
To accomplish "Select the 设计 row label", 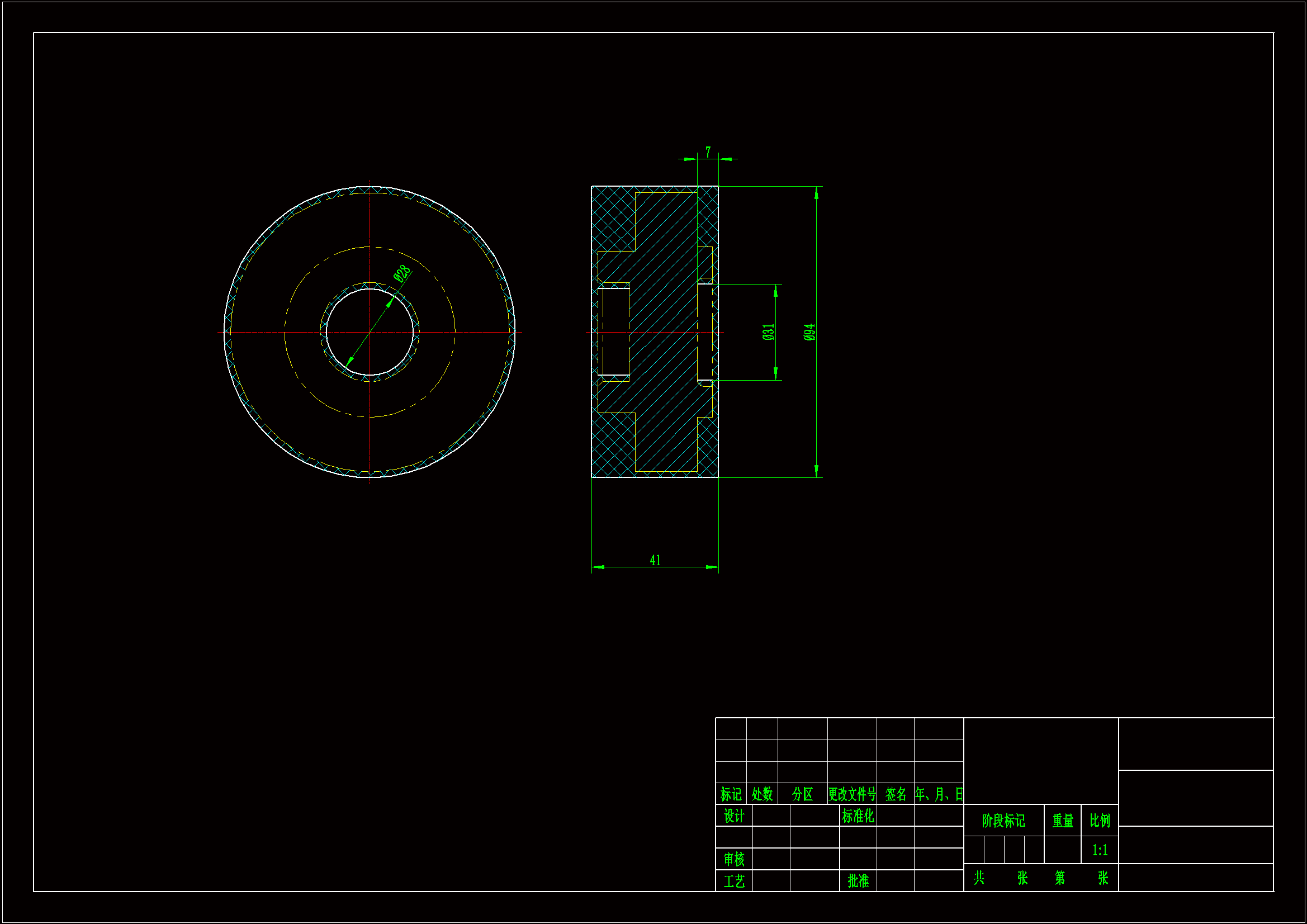I will pos(734,816).
